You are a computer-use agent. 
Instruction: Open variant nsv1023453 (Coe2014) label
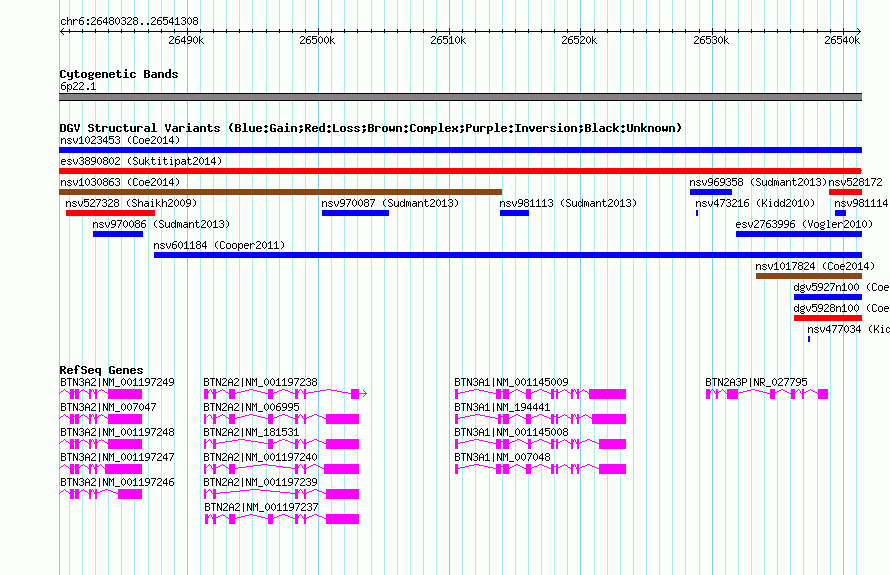(x=120, y=140)
